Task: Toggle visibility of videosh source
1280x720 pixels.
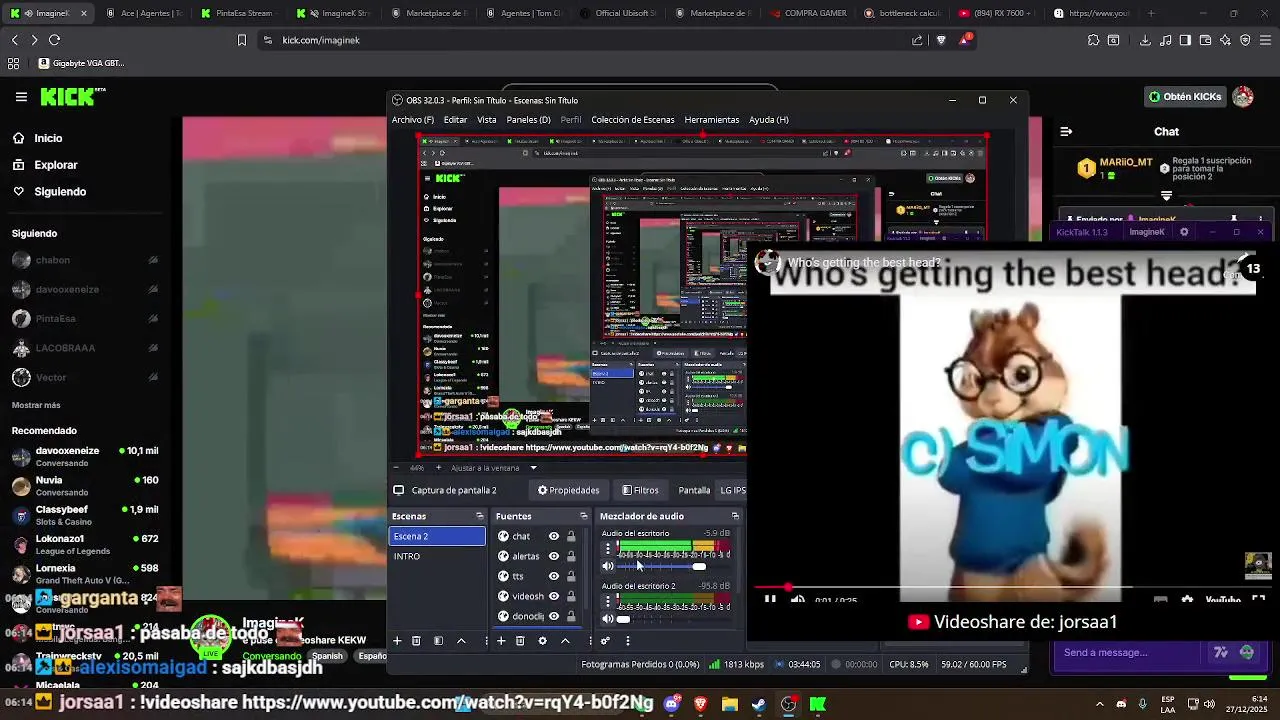Action: (553, 596)
